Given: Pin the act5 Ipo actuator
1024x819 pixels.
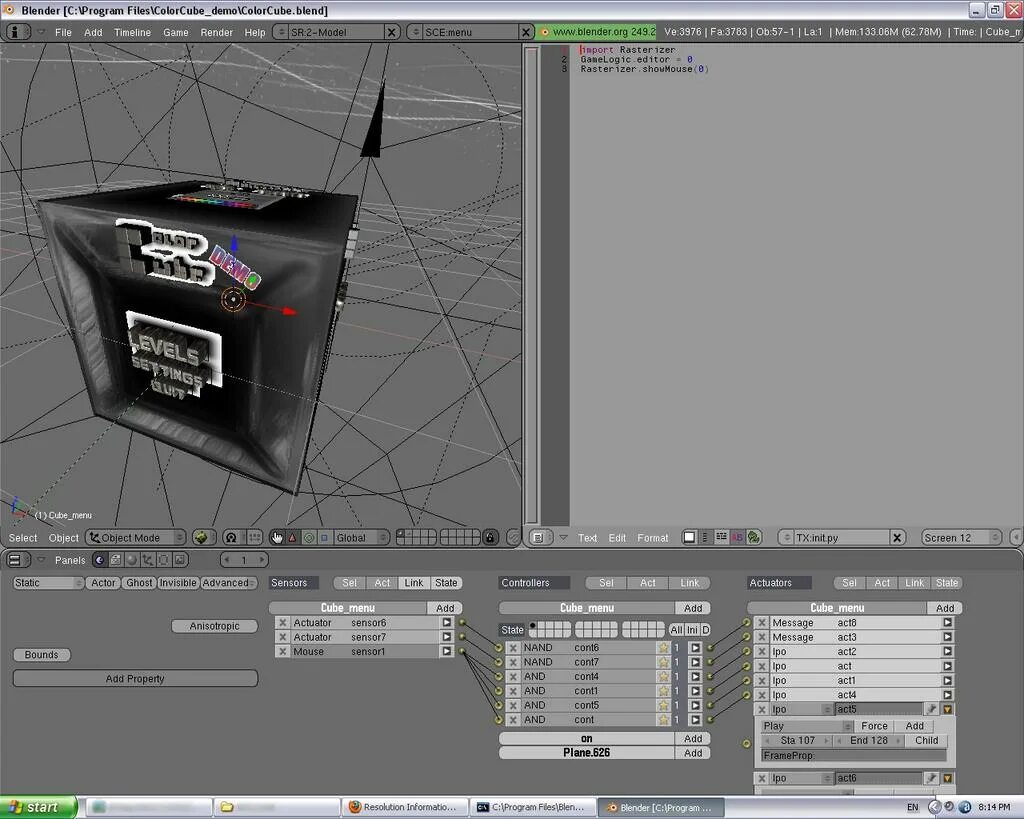Looking at the screenshot, I should tap(931, 709).
